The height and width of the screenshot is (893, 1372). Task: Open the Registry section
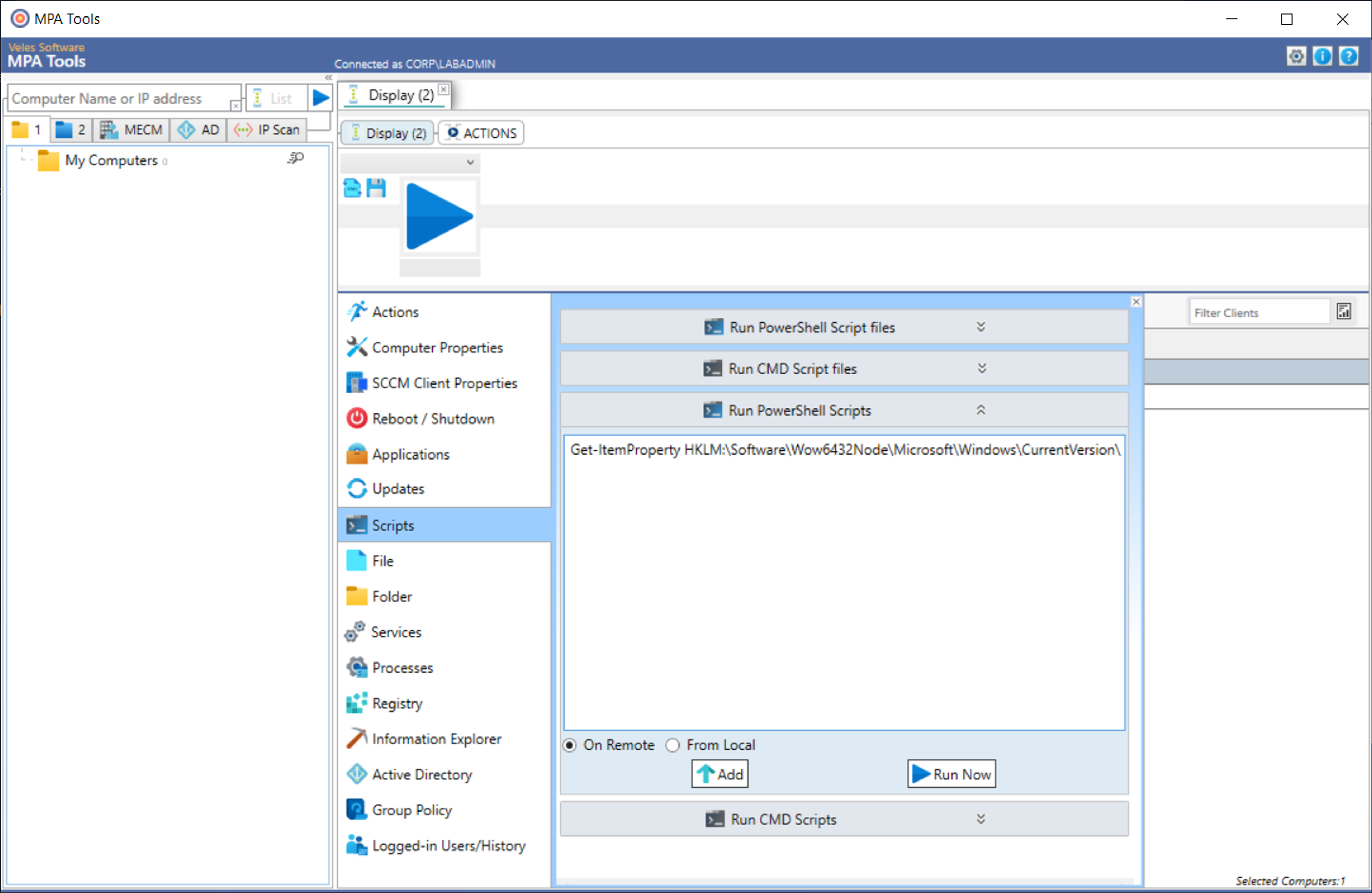click(x=444, y=703)
